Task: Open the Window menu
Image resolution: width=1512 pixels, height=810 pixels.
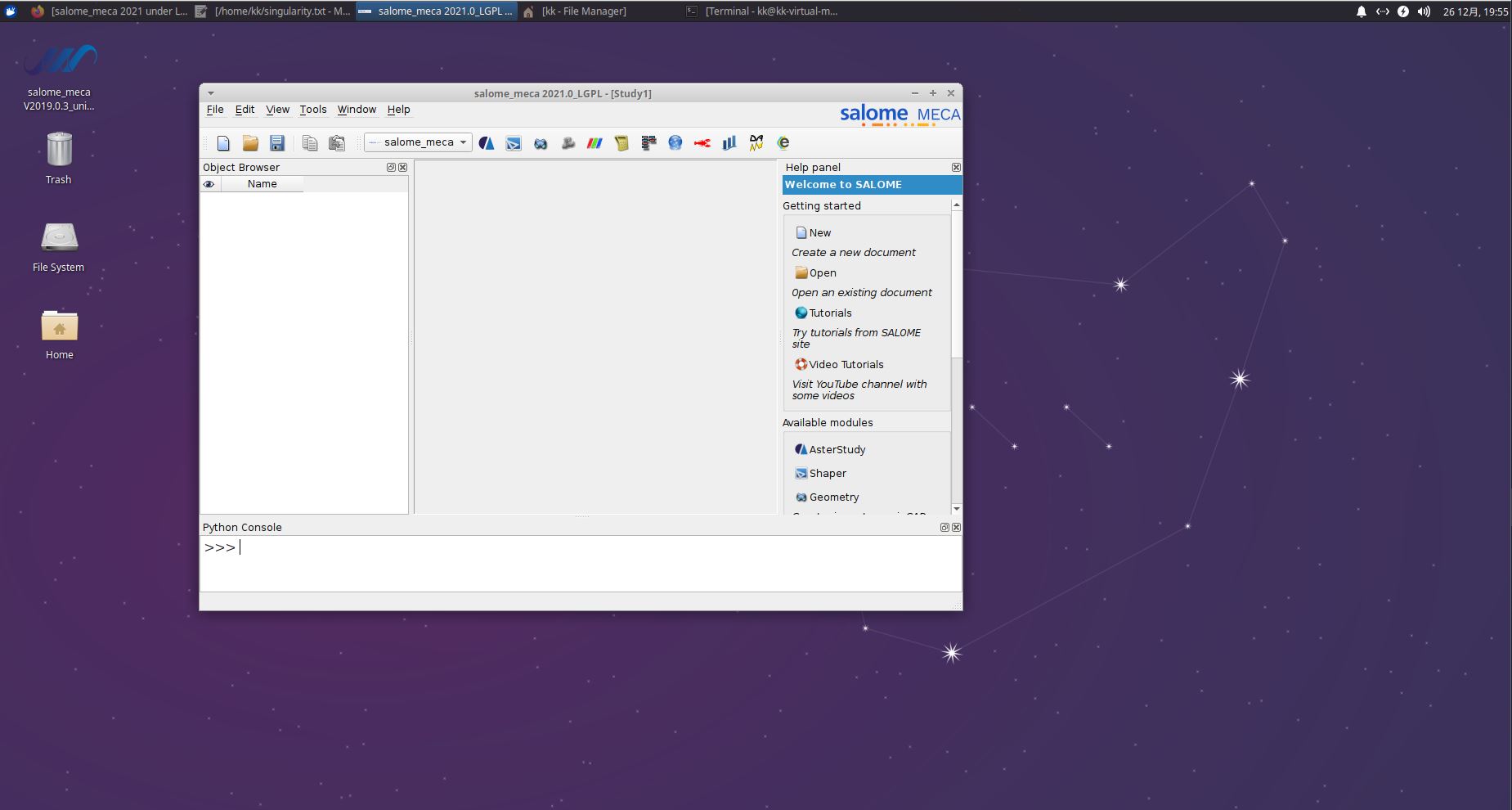Action: (x=357, y=110)
